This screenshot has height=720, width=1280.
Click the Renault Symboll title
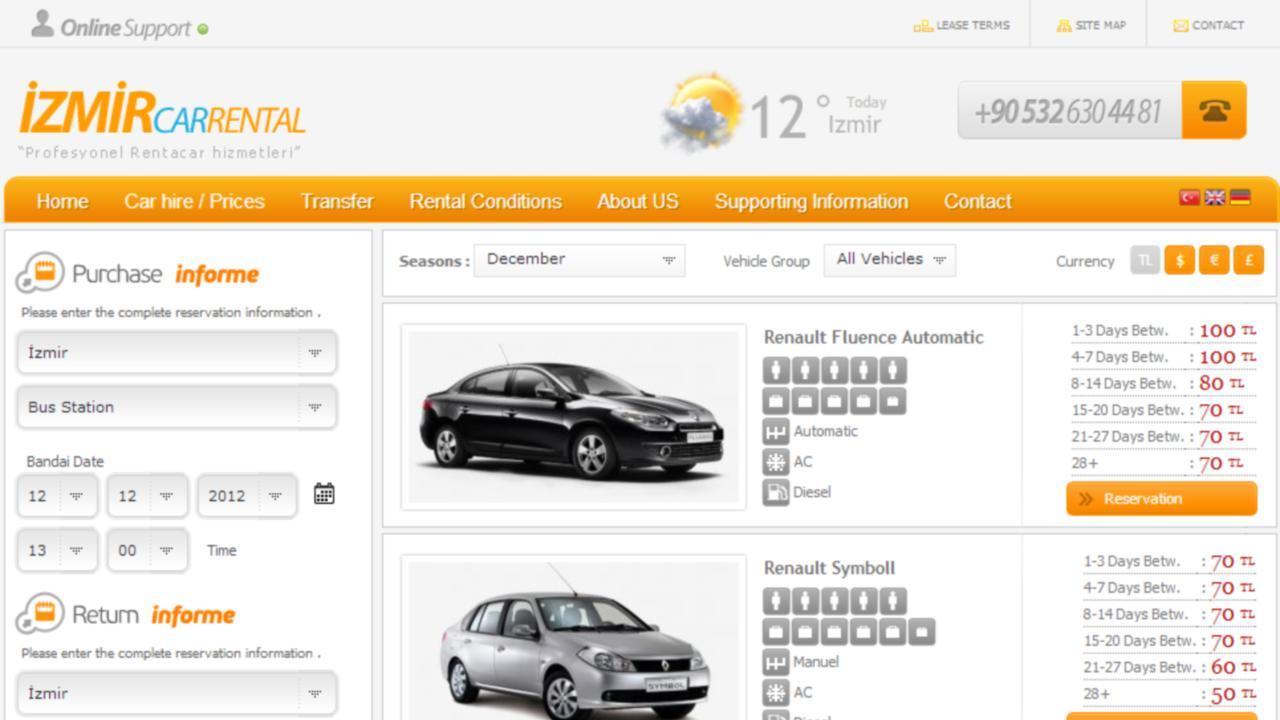click(829, 568)
